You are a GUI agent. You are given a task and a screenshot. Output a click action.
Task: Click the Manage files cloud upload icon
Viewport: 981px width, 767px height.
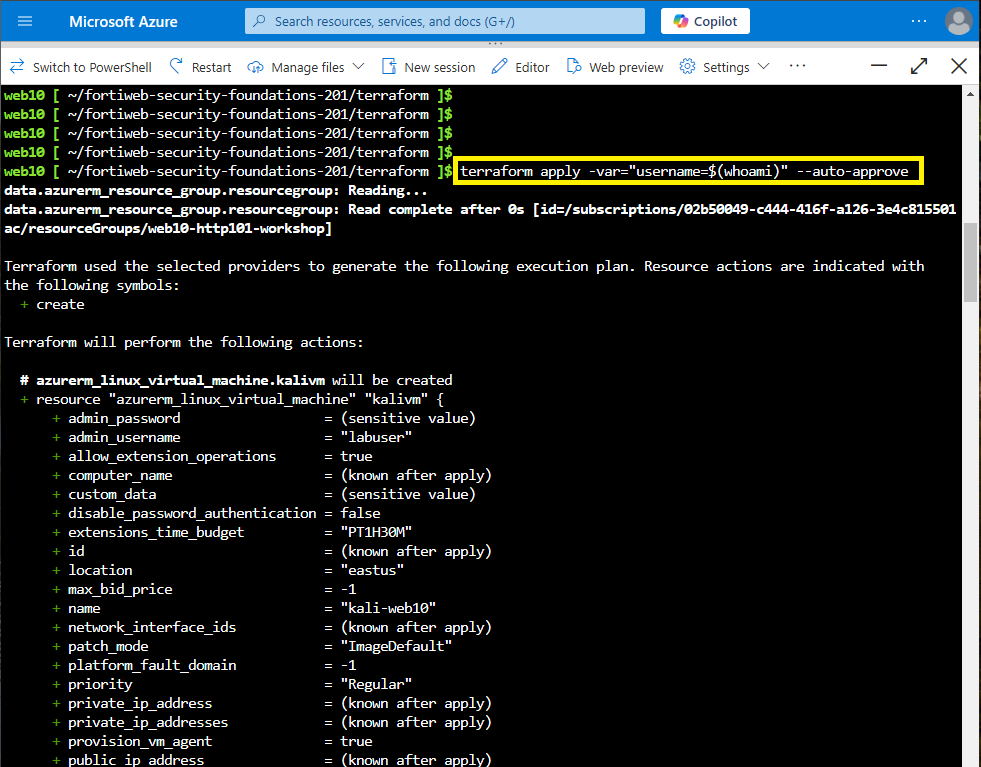click(x=255, y=67)
